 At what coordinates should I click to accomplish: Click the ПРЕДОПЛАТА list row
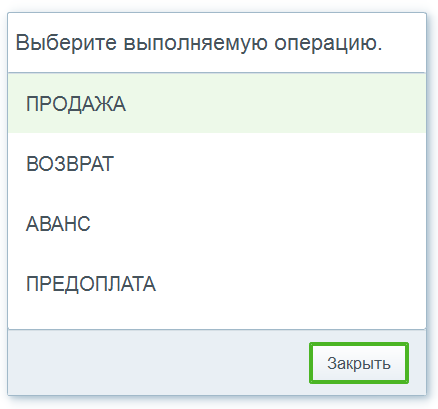[217, 284]
